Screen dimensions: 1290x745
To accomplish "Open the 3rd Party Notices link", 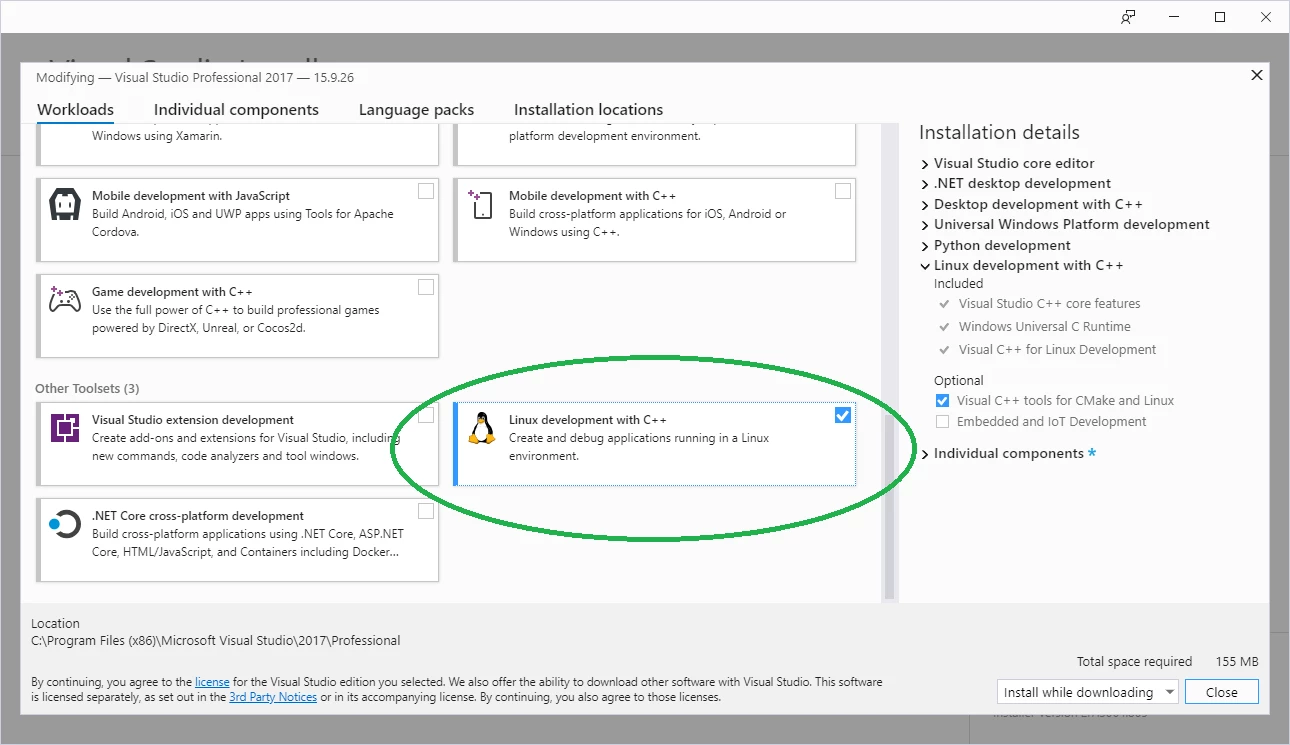I will tap(273, 697).
